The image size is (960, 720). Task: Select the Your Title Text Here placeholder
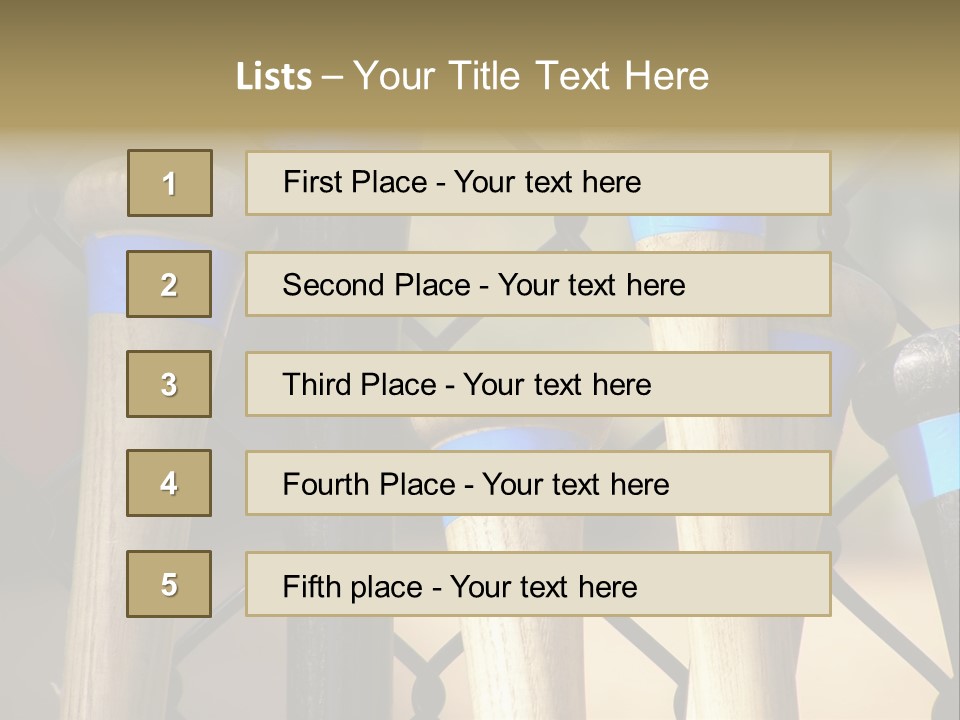[x=531, y=76]
